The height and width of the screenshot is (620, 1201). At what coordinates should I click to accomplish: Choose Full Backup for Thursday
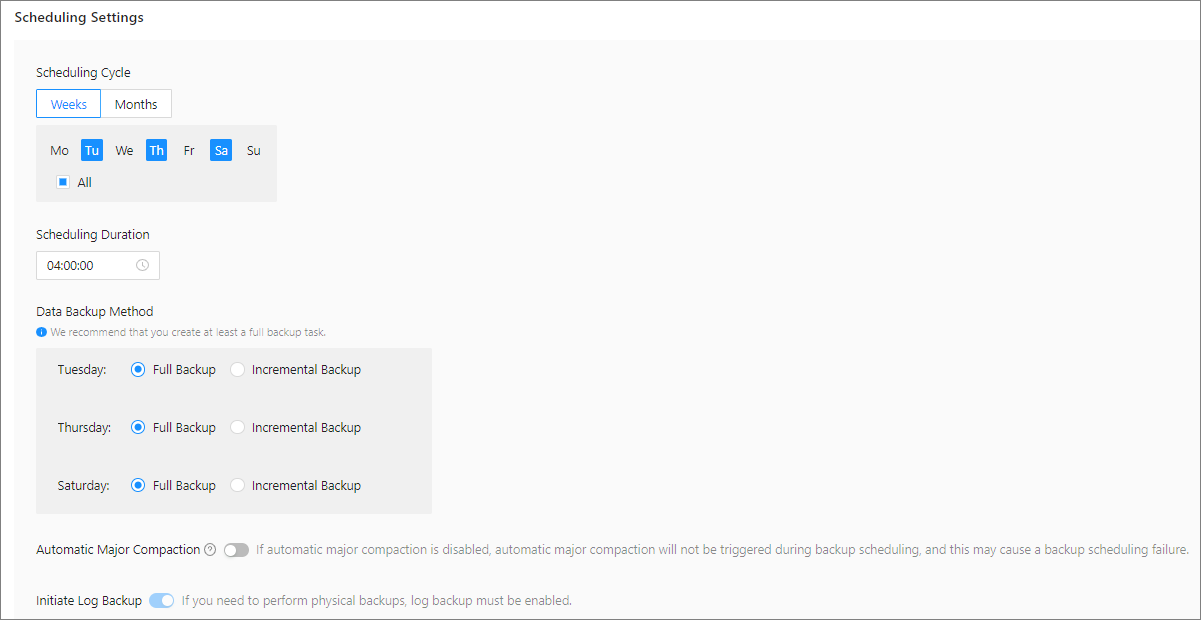coord(138,428)
